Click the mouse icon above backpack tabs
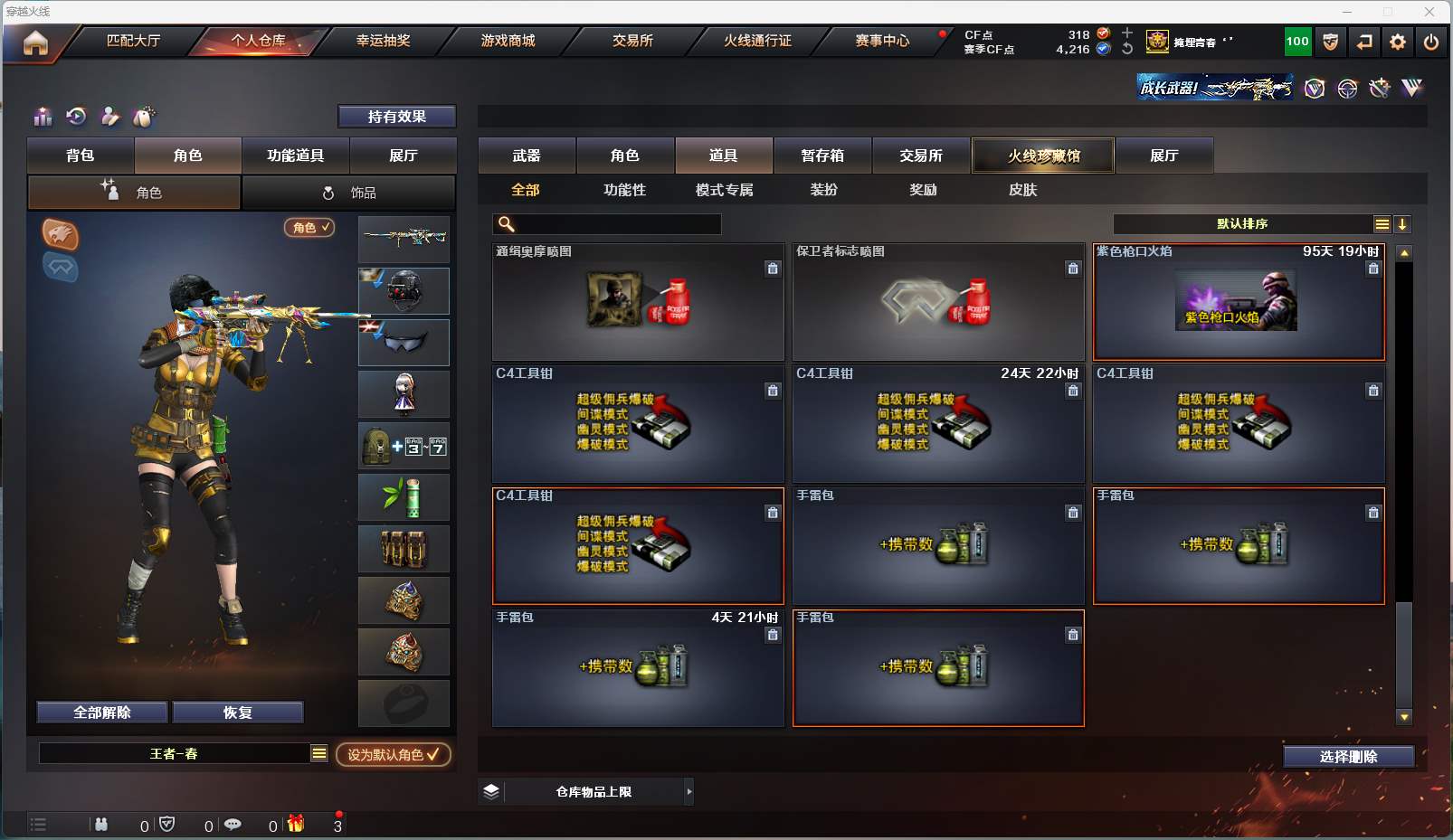This screenshot has height=840, width=1453. (143, 117)
